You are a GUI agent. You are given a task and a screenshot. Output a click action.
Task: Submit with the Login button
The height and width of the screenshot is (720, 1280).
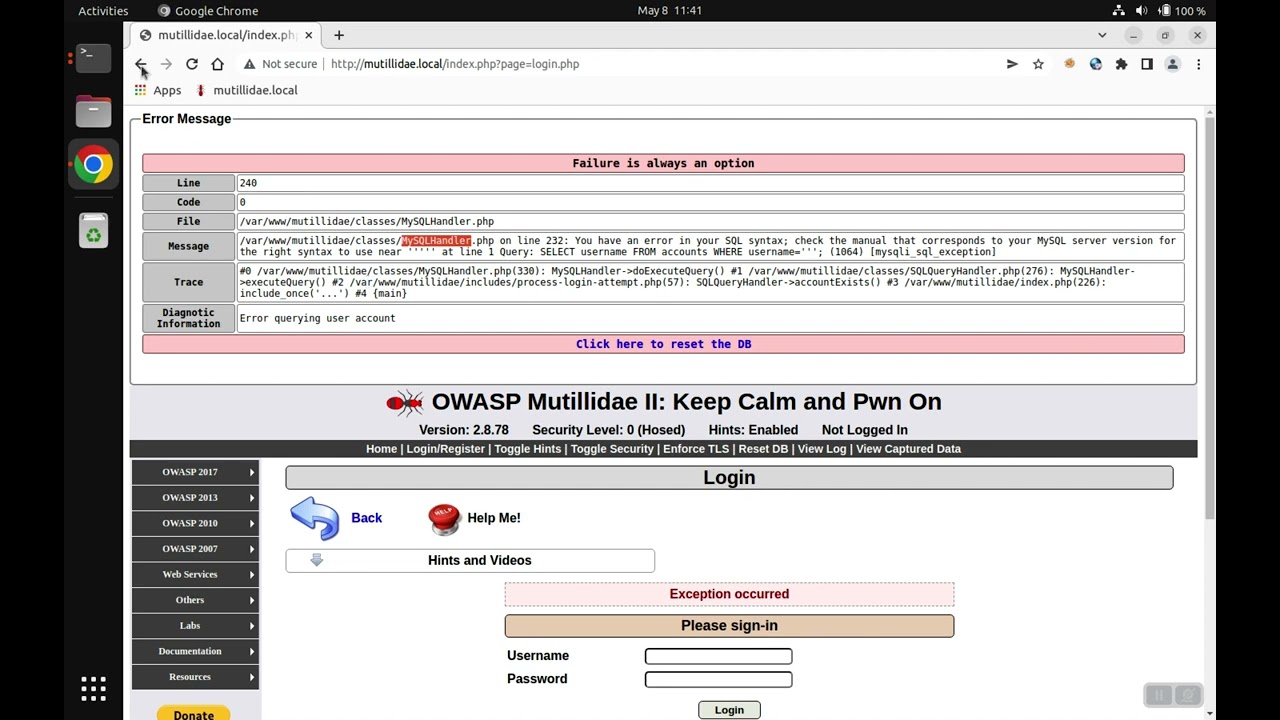coord(729,710)
